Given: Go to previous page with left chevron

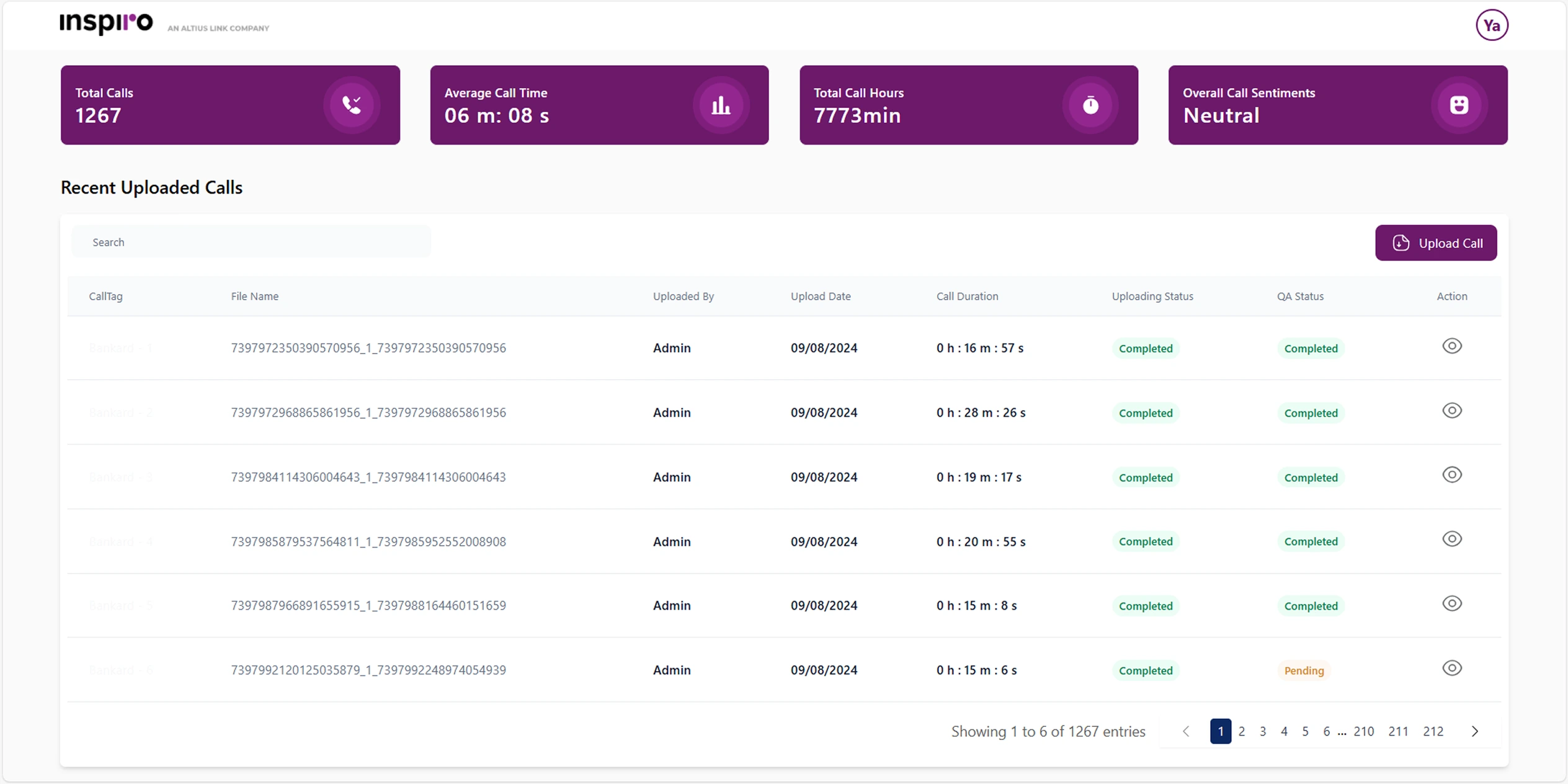Looking at the screenshot, I should [1186, 731].
